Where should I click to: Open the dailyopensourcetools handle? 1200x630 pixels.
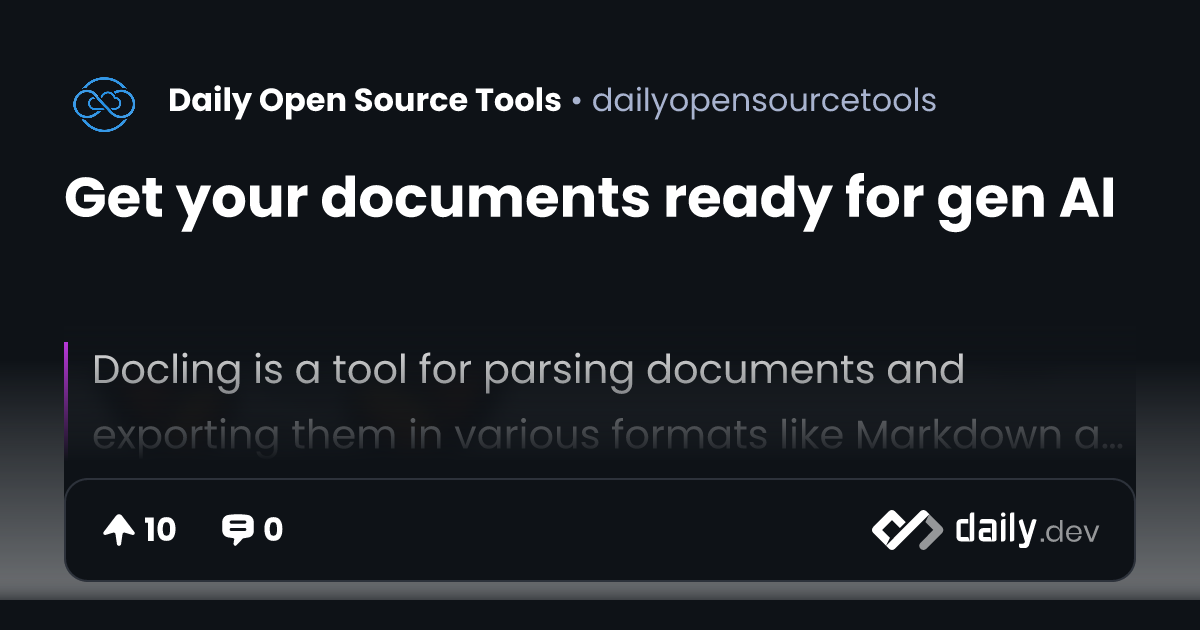point(765,101)
